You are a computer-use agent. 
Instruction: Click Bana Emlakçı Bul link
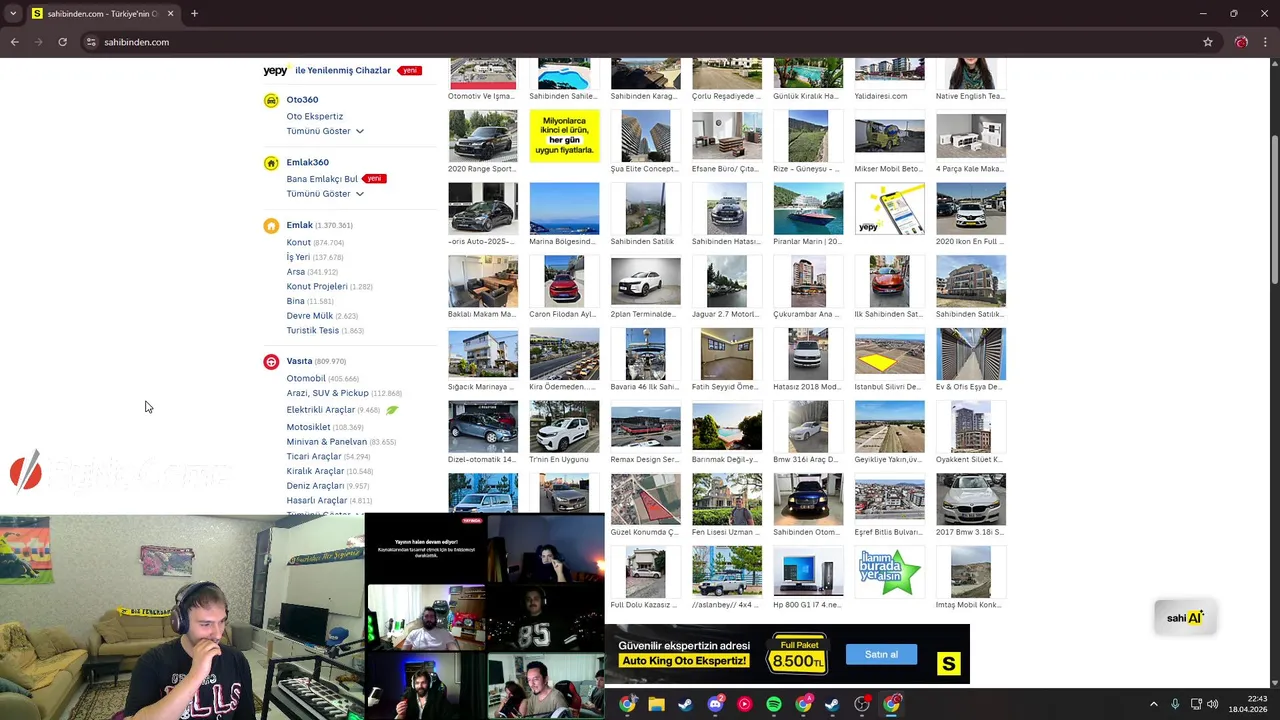[x=322, y=179]
